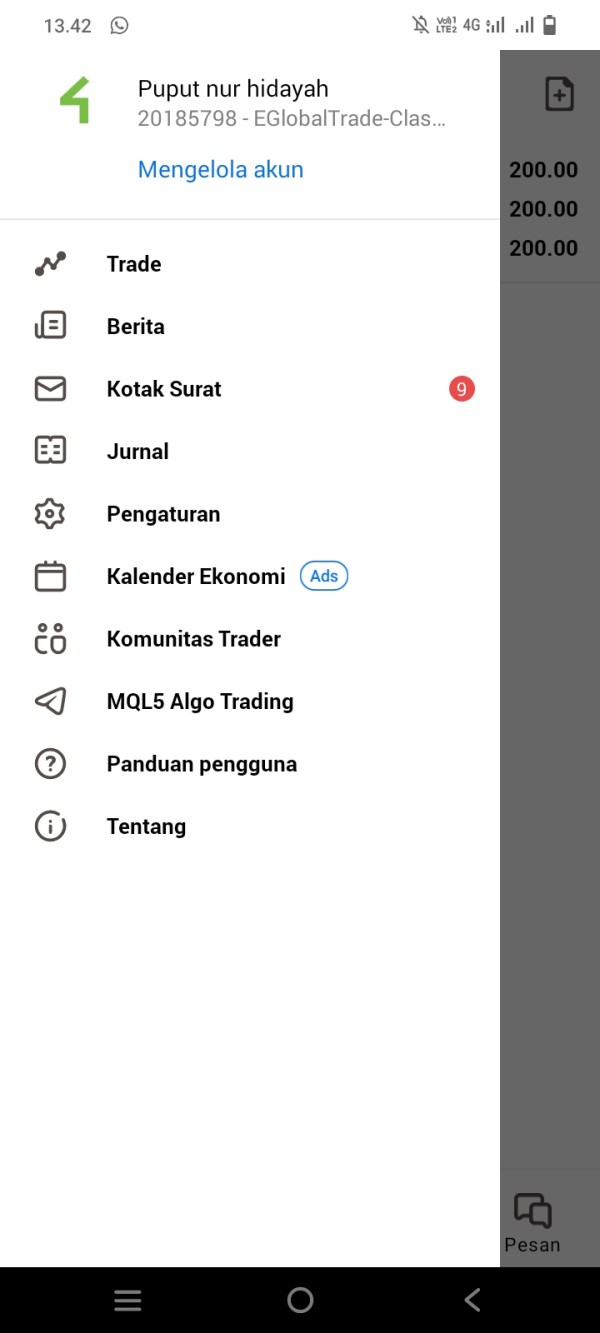
Task: Tap the Panduan pengguna question-mark icon
Action: pos(50,764)
